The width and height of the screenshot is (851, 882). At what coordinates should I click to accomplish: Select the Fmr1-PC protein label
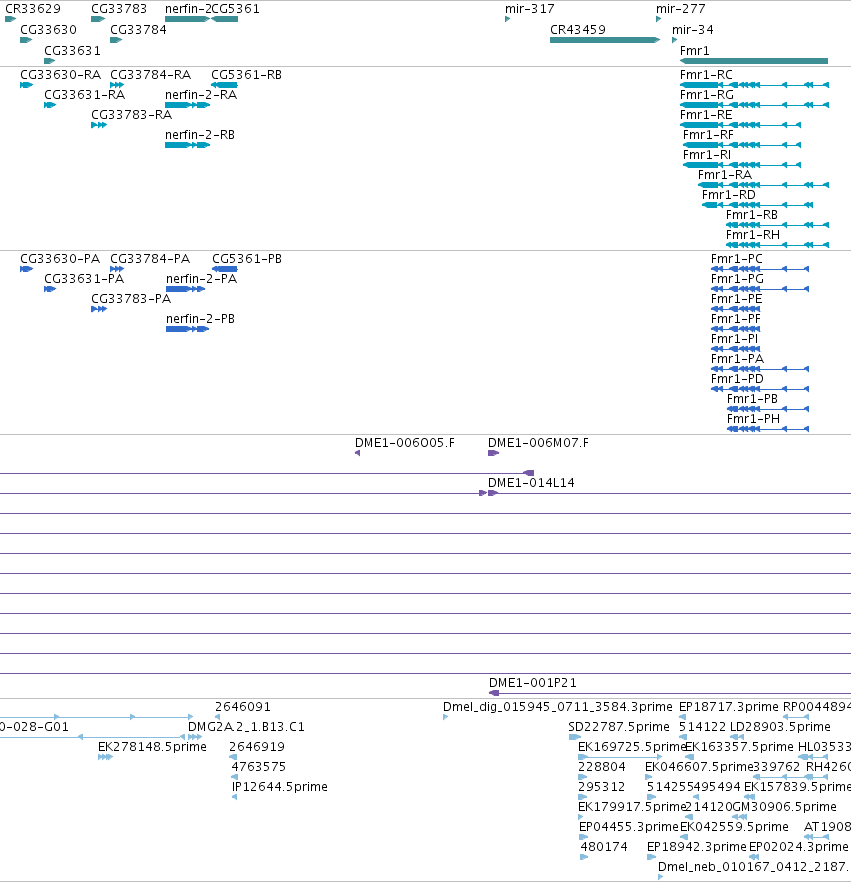(x=737, y=259)
